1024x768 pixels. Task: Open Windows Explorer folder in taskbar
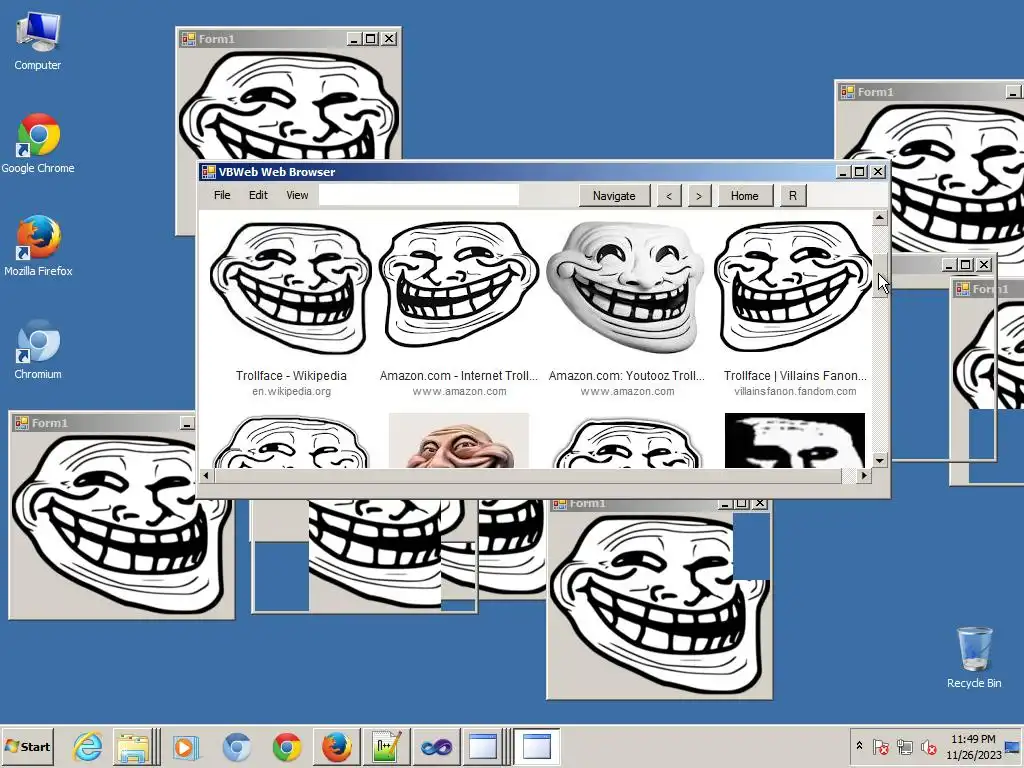(x=133, y=746)
